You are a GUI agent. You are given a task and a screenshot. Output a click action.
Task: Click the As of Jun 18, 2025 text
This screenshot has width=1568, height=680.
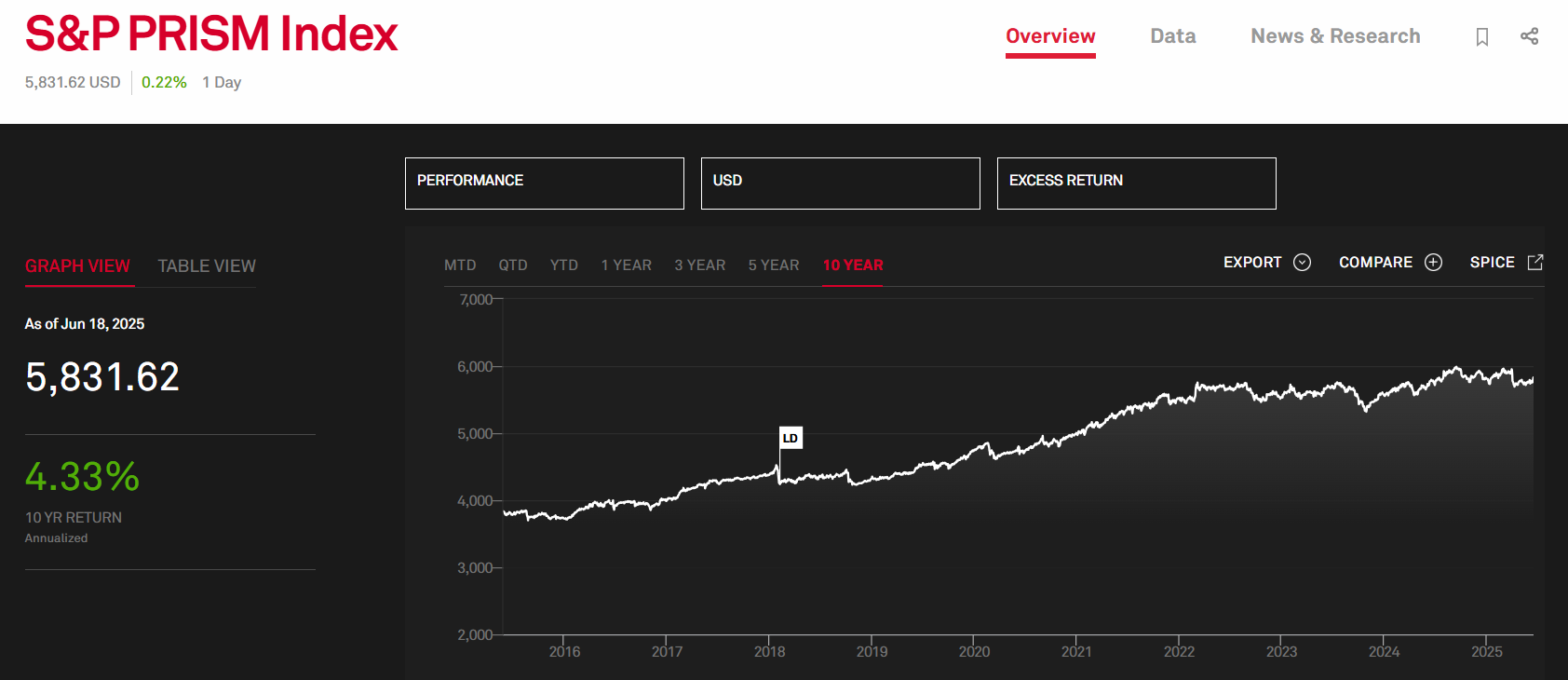tap(85, 324)
